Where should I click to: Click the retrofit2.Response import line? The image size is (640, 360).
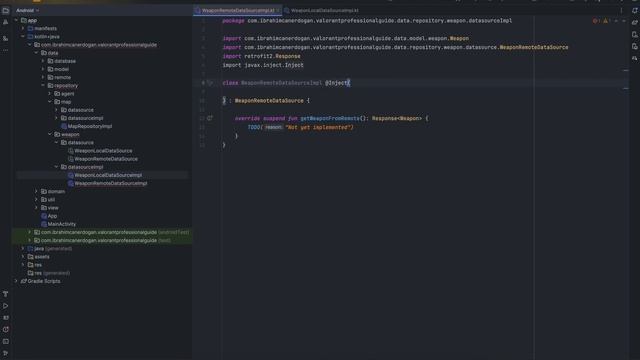click(262, 56)
